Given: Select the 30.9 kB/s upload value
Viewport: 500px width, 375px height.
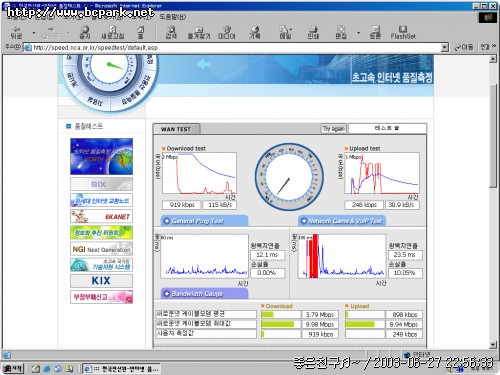Looking at the screenshot, I should pos(402,205).
